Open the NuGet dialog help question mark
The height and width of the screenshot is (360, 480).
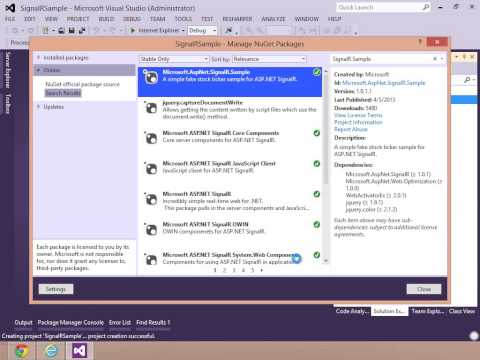[420, 42]
